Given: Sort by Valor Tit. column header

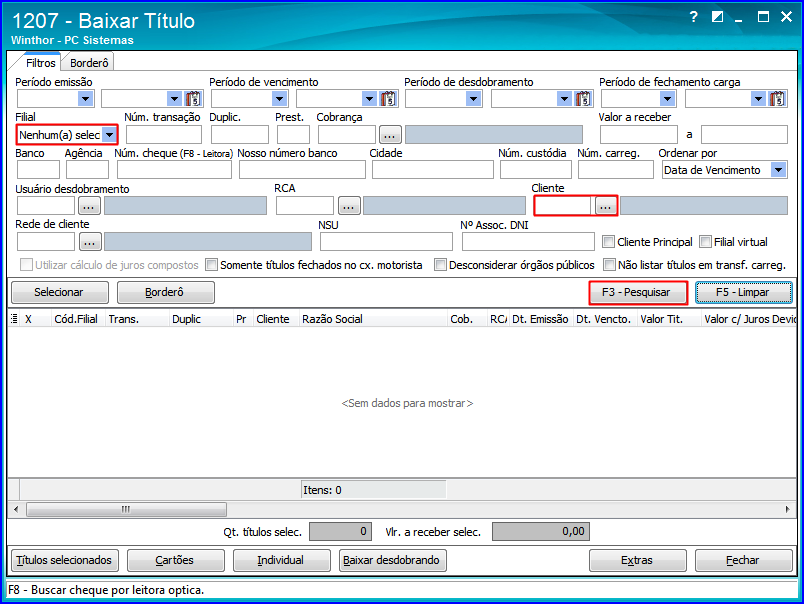Looking at the screenshot, I should click(x=669, y=319).
